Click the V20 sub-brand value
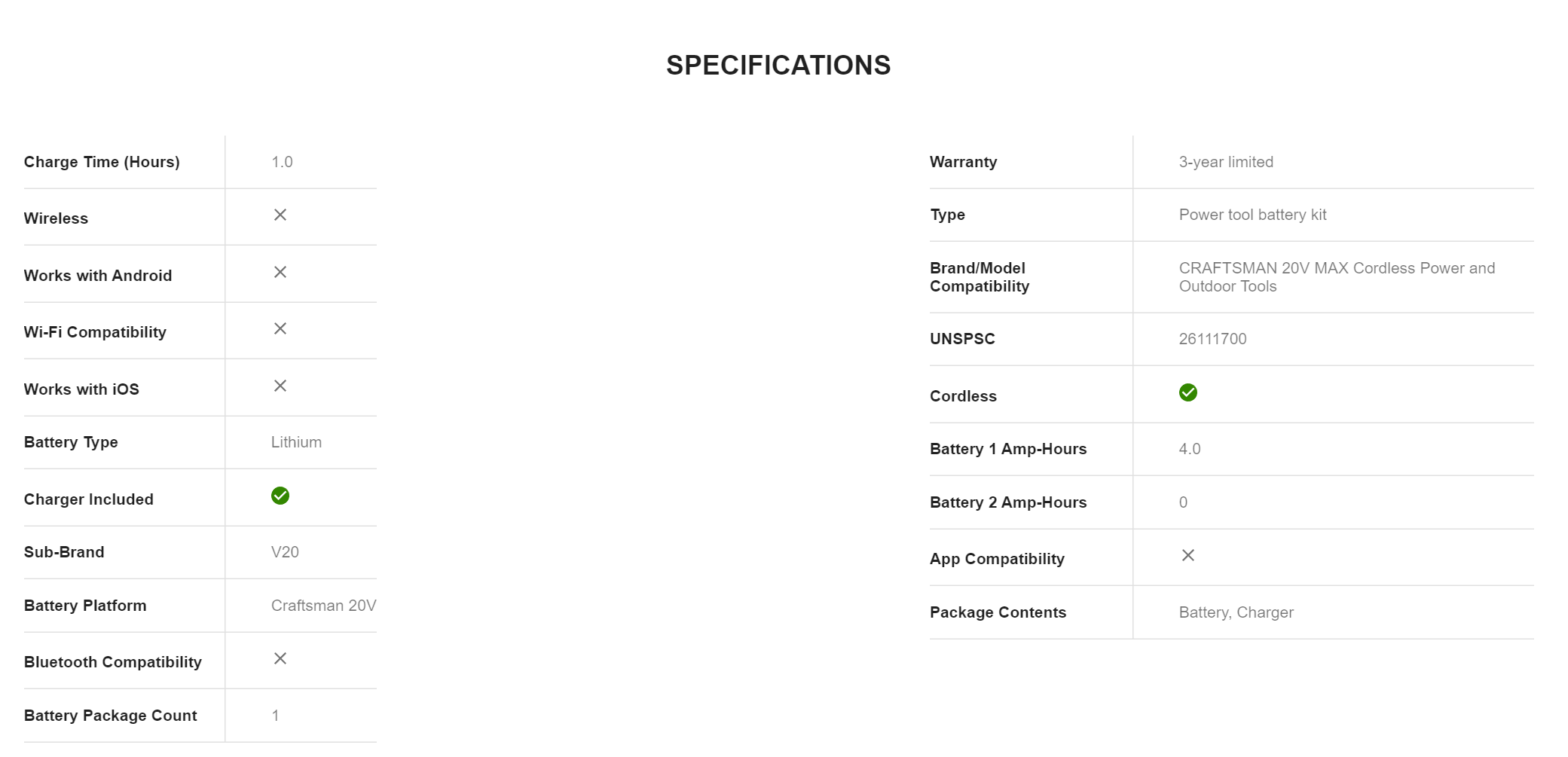 [x=285, y=552]
